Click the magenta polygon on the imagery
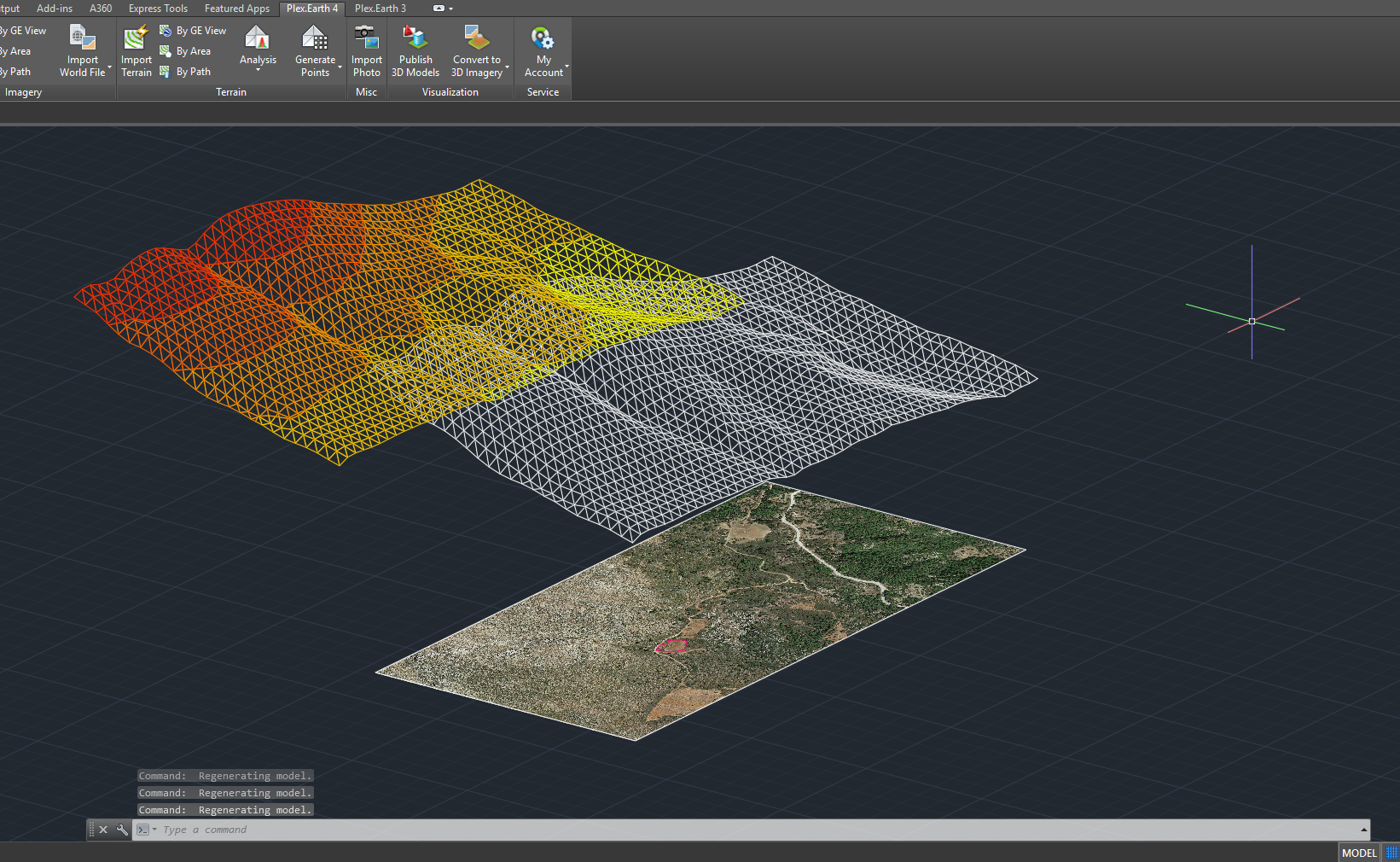Screen dimensions: 1400x862 click(x=671, y=646)
